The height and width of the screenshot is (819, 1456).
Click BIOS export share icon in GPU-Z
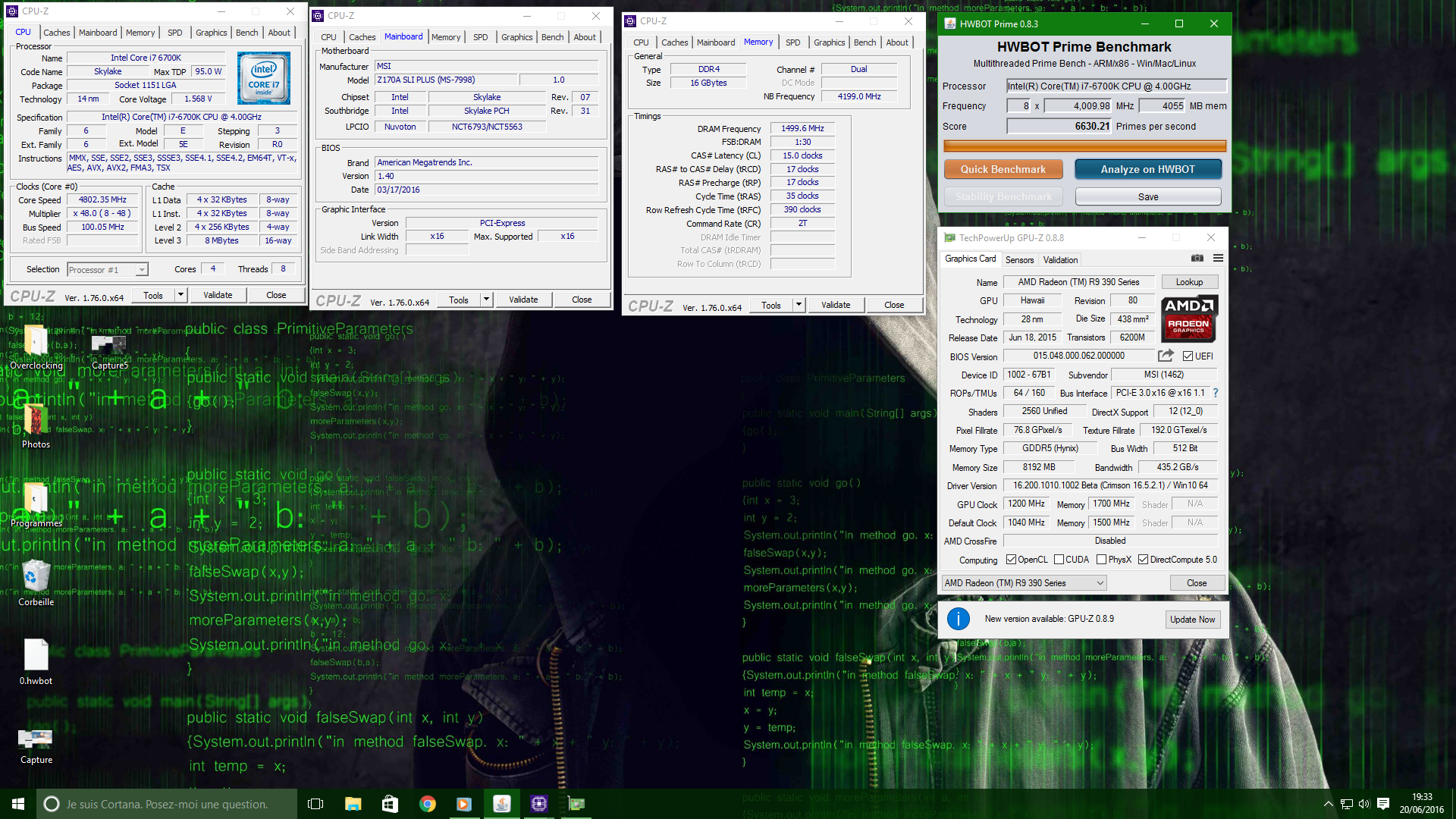click(1166, 356)
